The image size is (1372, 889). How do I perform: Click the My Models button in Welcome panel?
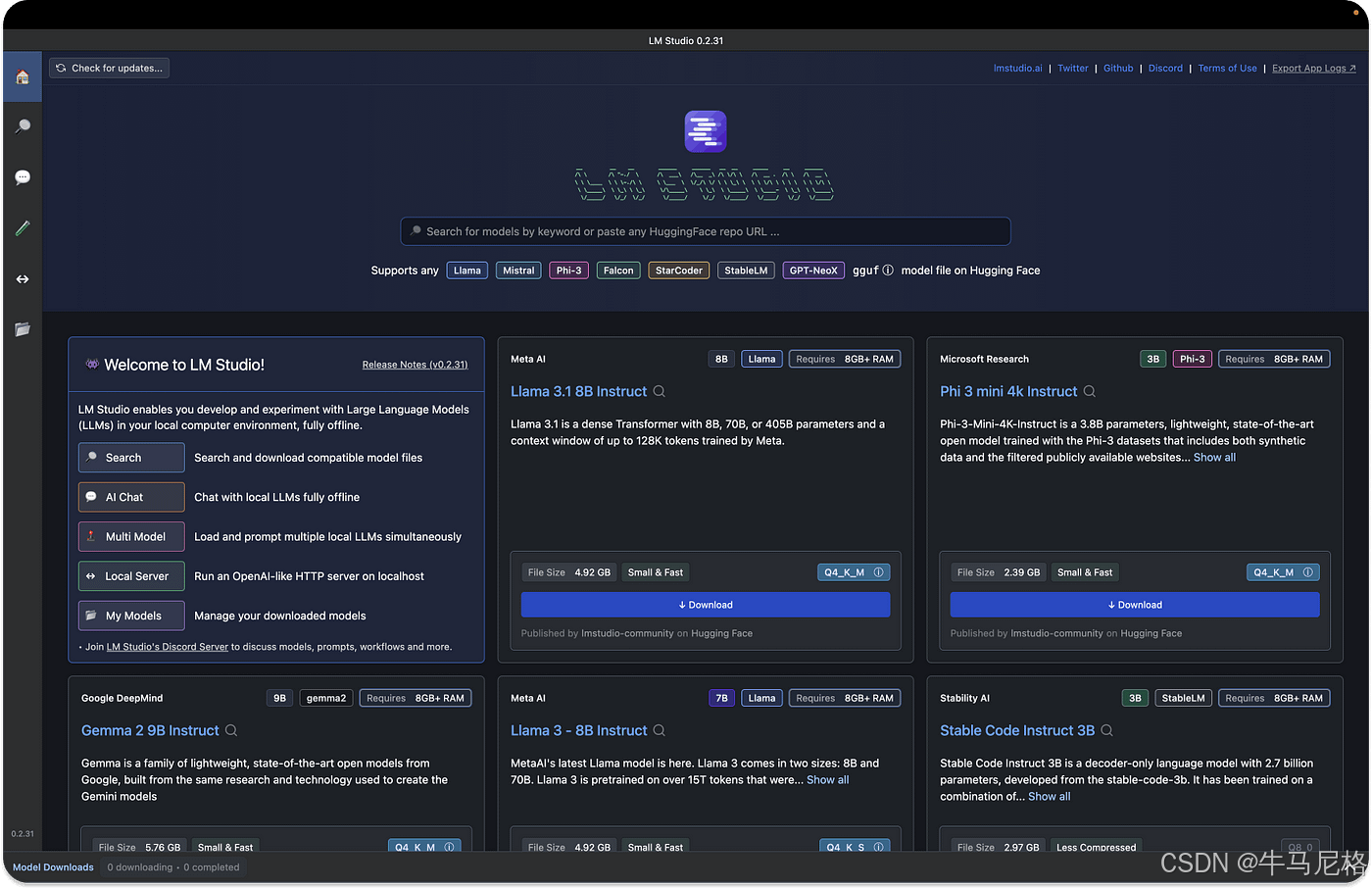131,616
